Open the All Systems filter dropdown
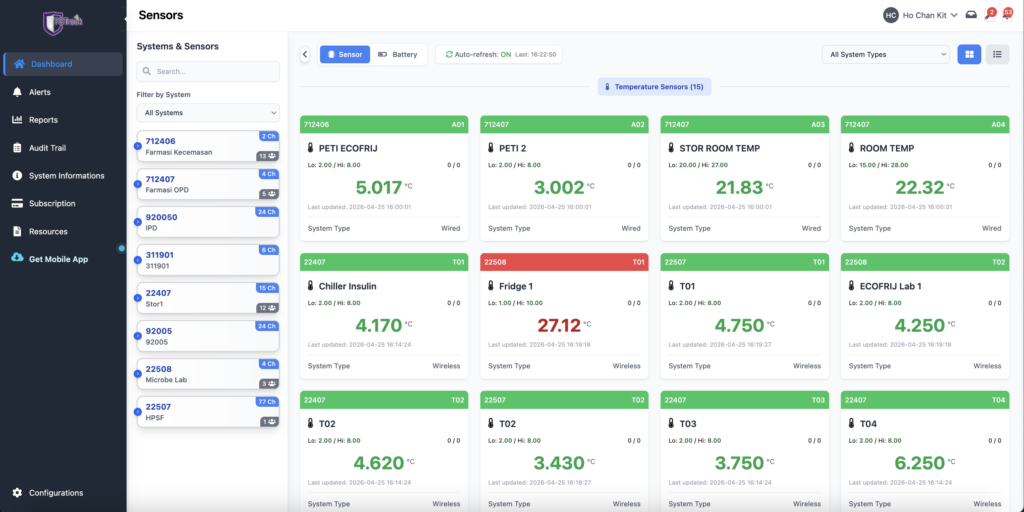1024x512 pixels. (208, 113)
